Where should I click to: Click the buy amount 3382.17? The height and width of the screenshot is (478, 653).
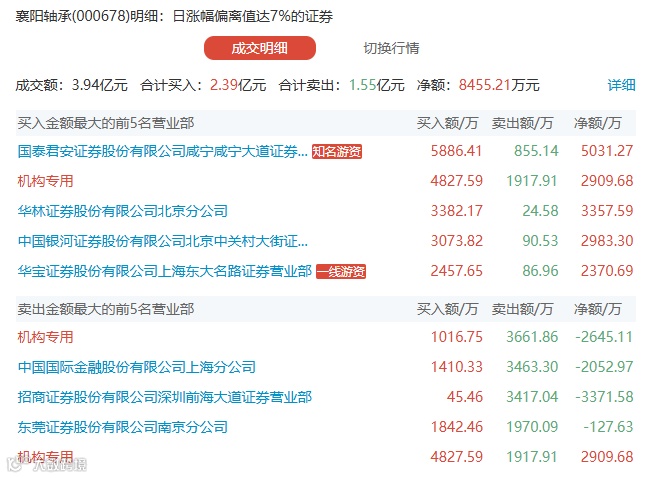pos(456,211)
